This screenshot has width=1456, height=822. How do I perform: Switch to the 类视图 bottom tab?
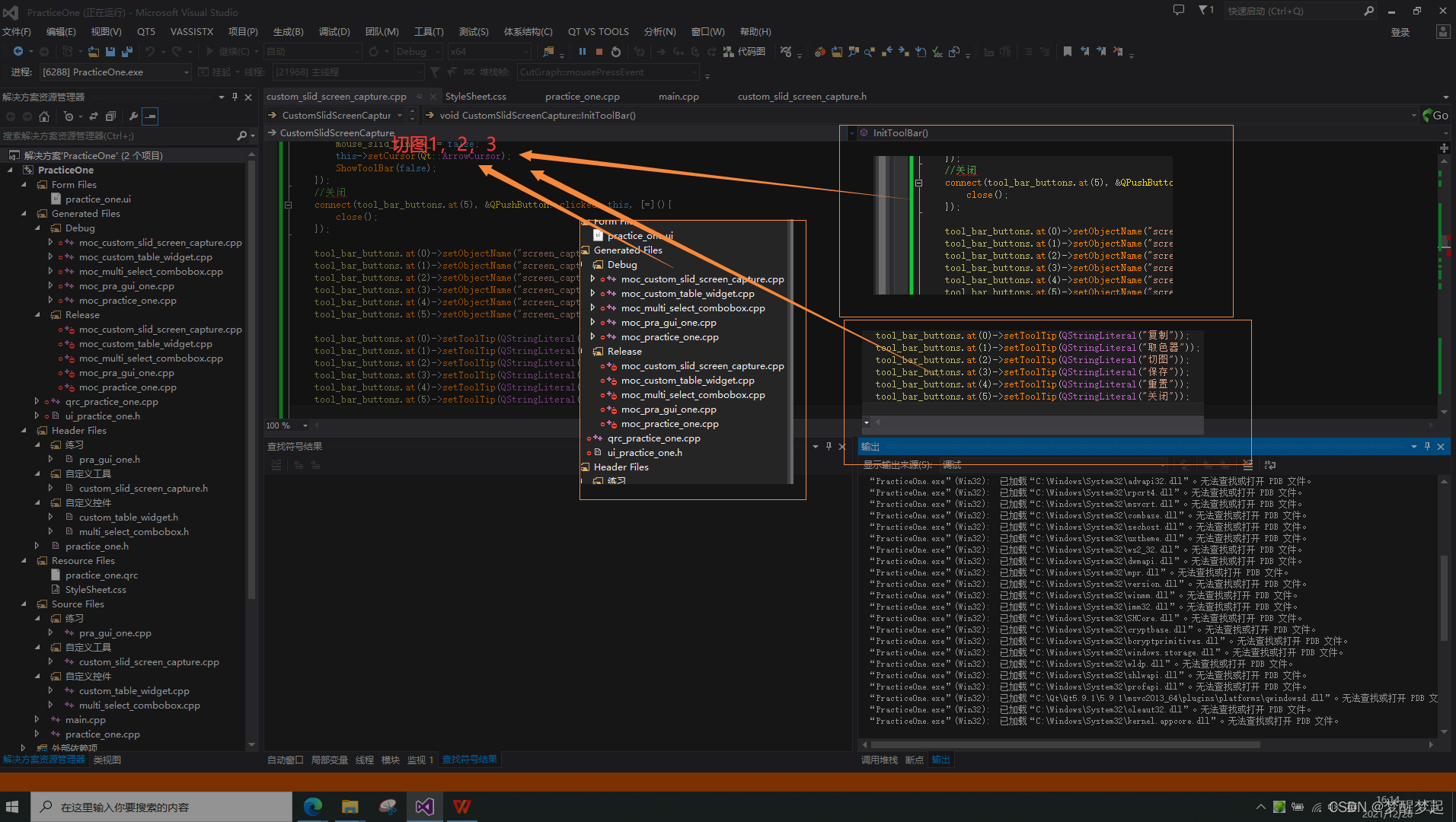(107, 760)
